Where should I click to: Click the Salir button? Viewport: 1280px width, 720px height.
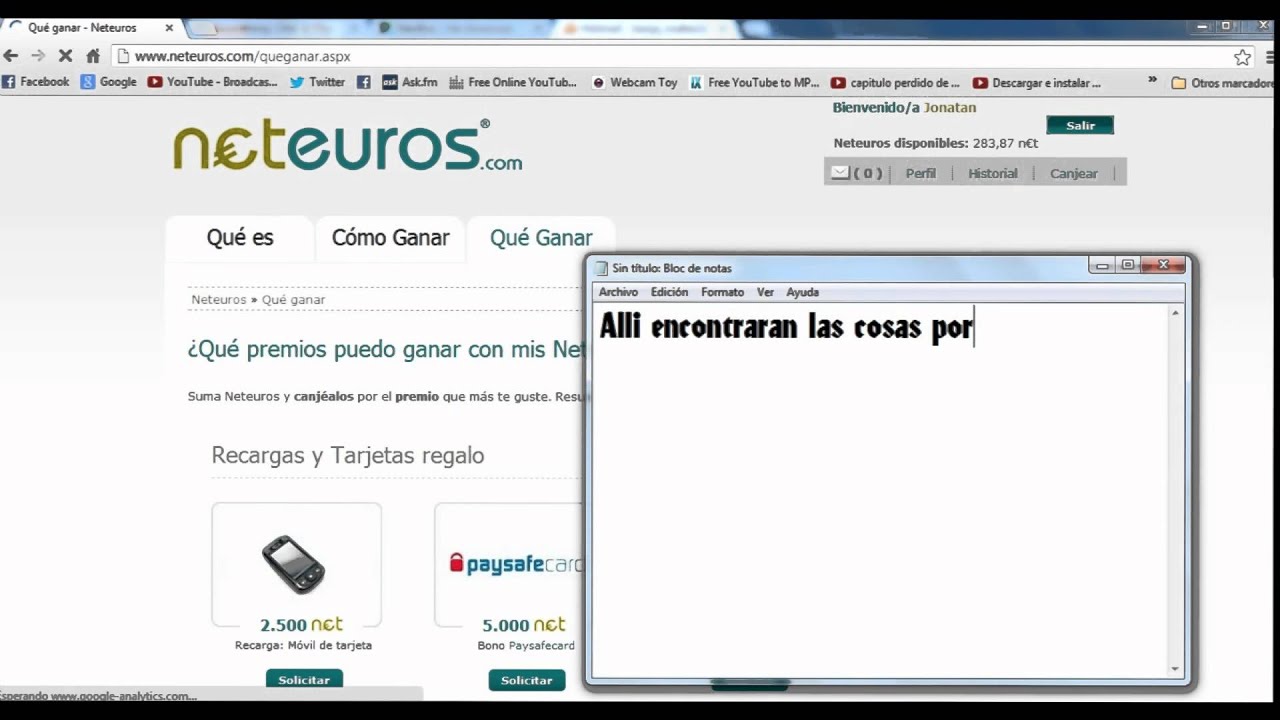(x=1080, y=125)
